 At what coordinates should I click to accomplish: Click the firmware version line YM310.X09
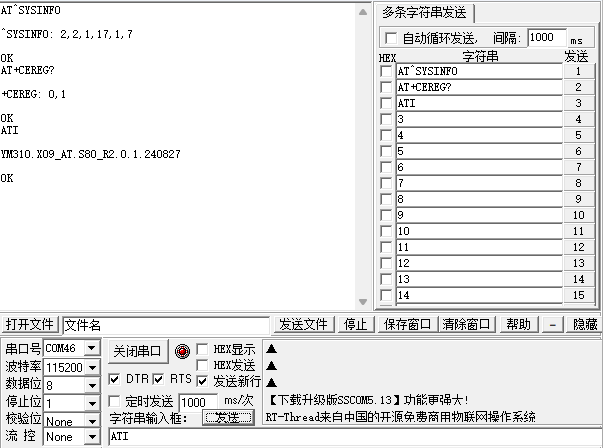[x=90, y=155]
